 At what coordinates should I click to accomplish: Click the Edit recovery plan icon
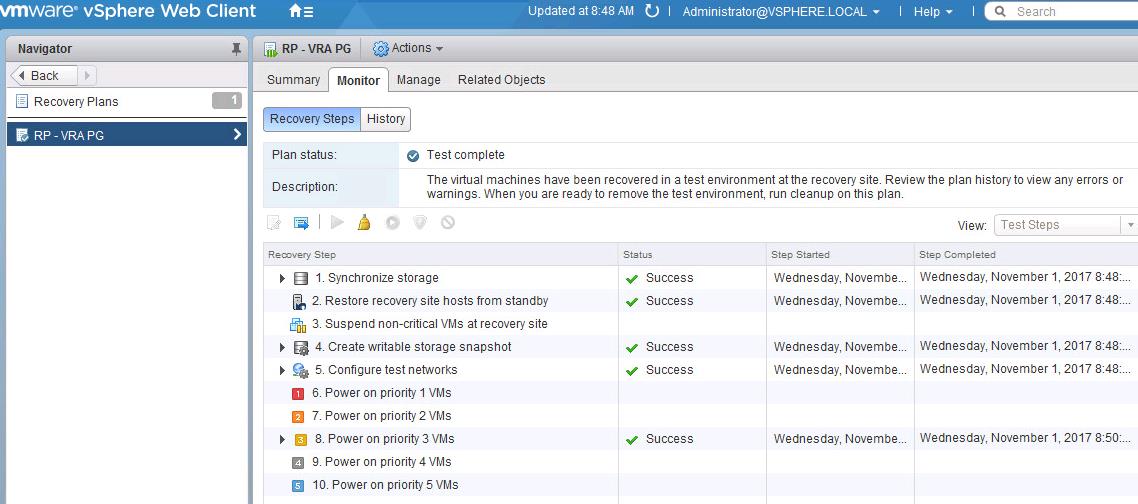[x=274, y=223]
